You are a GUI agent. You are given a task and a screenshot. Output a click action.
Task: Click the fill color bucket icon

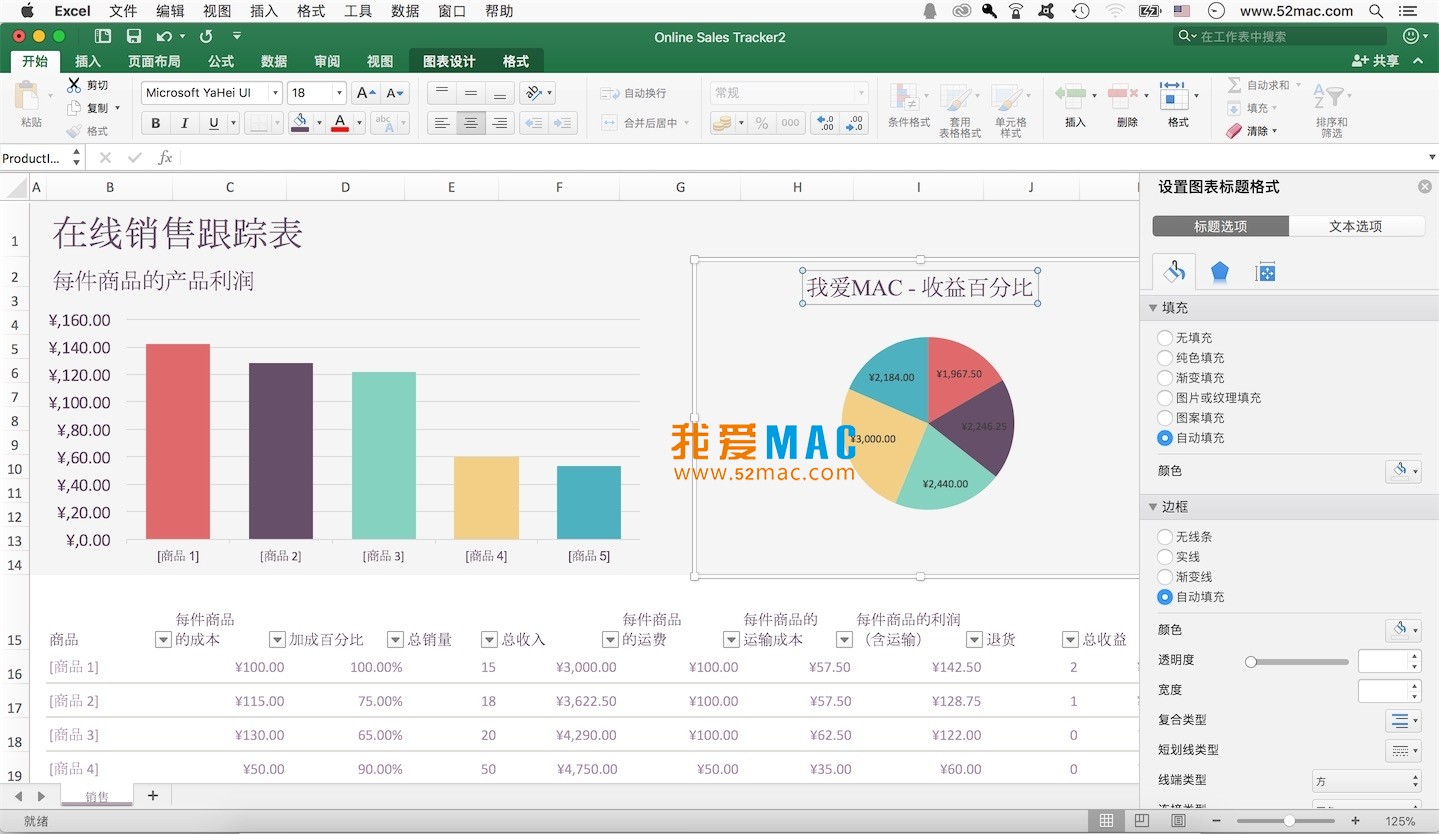(x=300, y=123)
